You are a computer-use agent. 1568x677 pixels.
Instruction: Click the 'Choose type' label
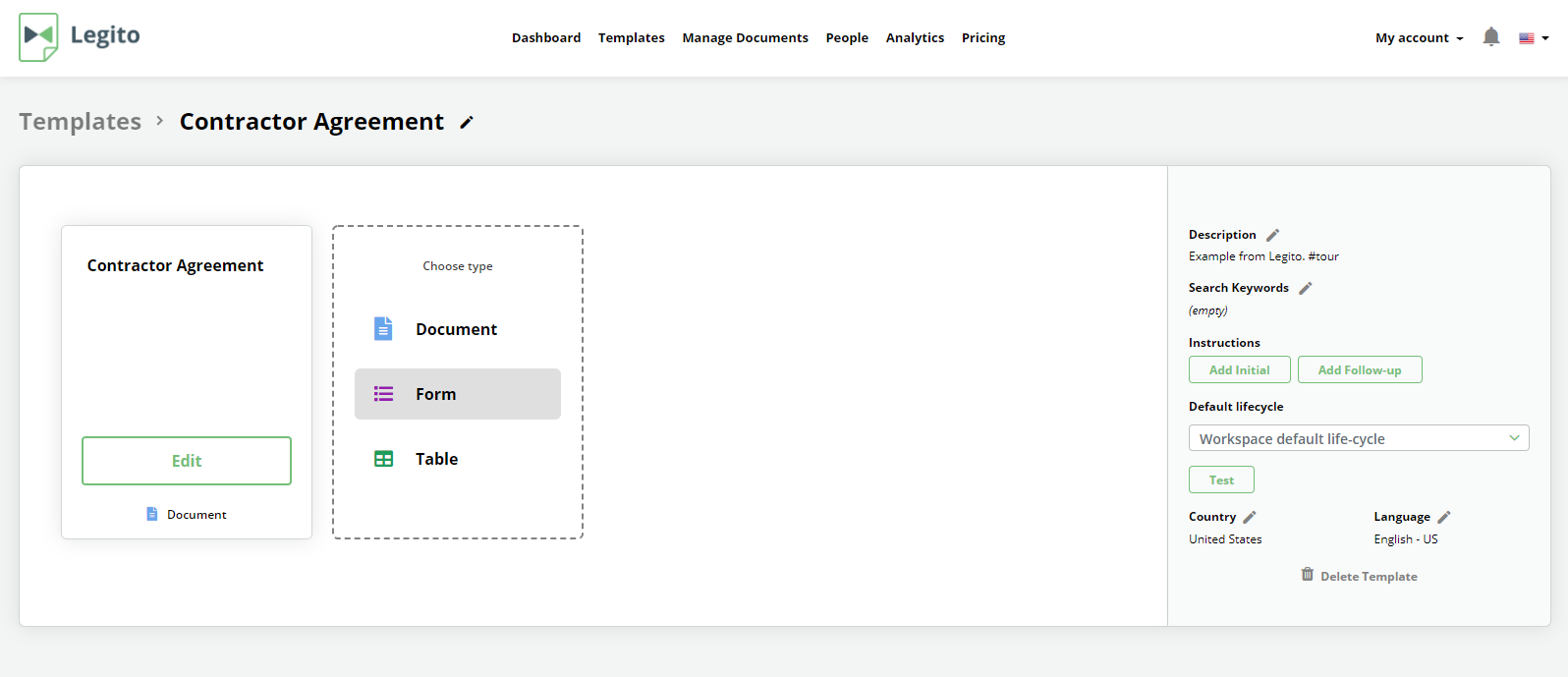click(458, 266)
